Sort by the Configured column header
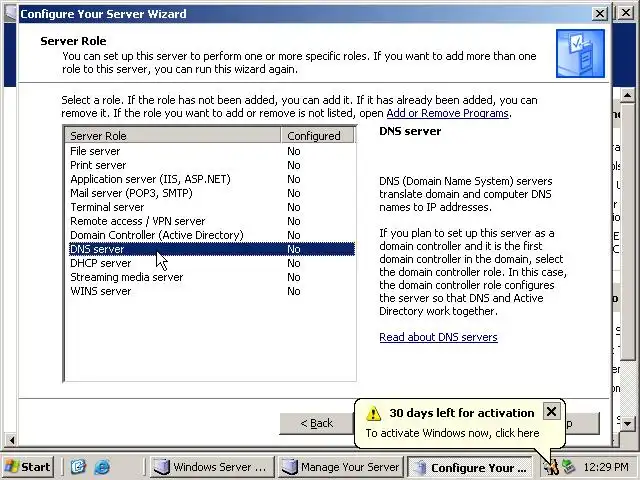Image resolution: width=640 pixels, height=480 pixels. coord(318,136)
